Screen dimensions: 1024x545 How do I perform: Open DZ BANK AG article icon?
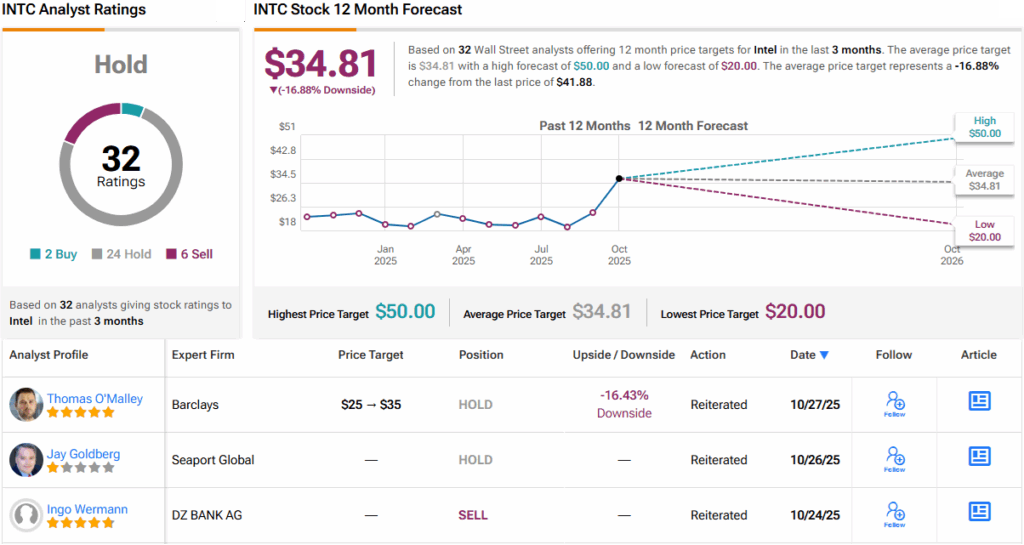point(979,511)
